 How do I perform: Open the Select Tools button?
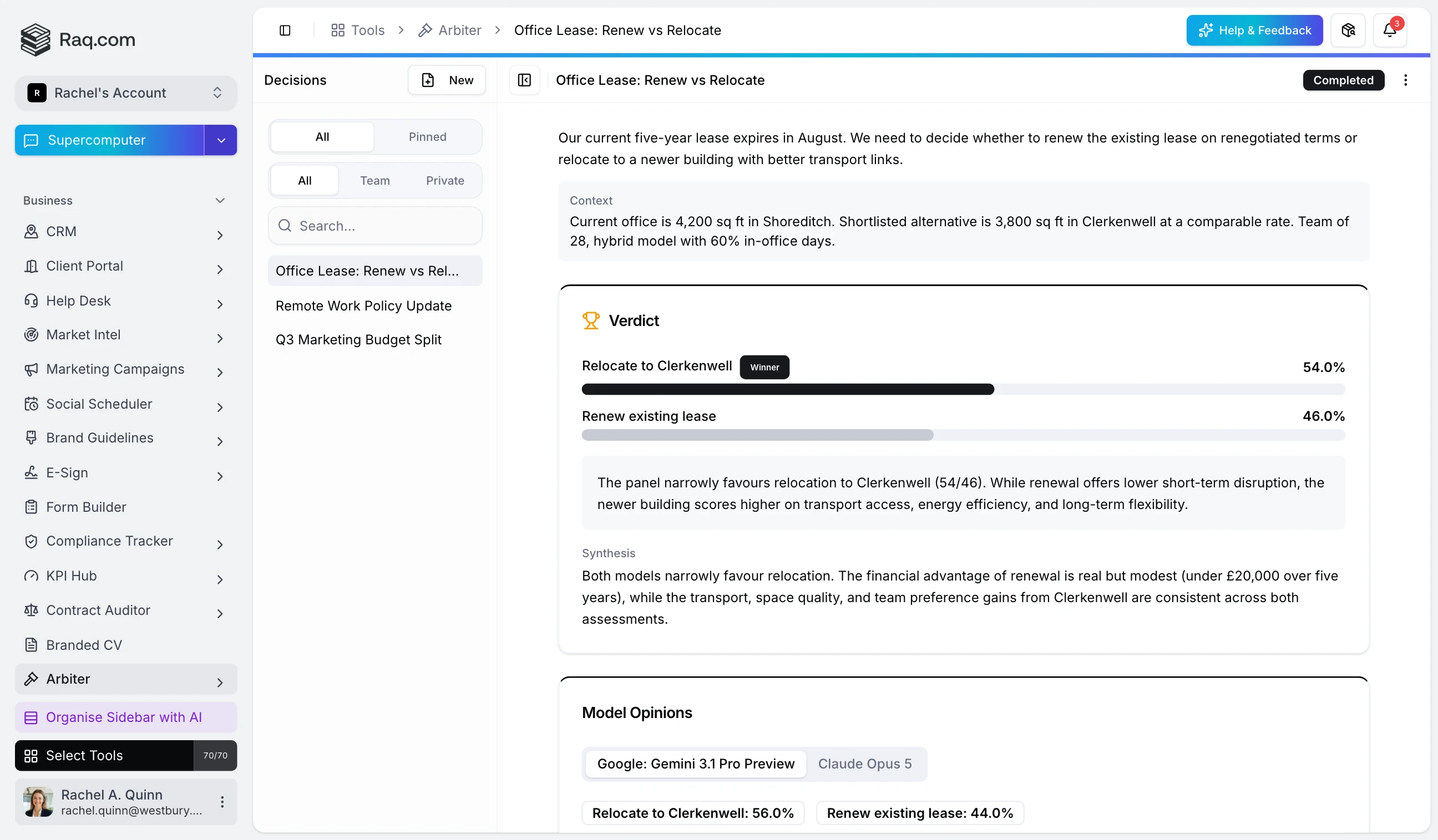click(104, 756)
